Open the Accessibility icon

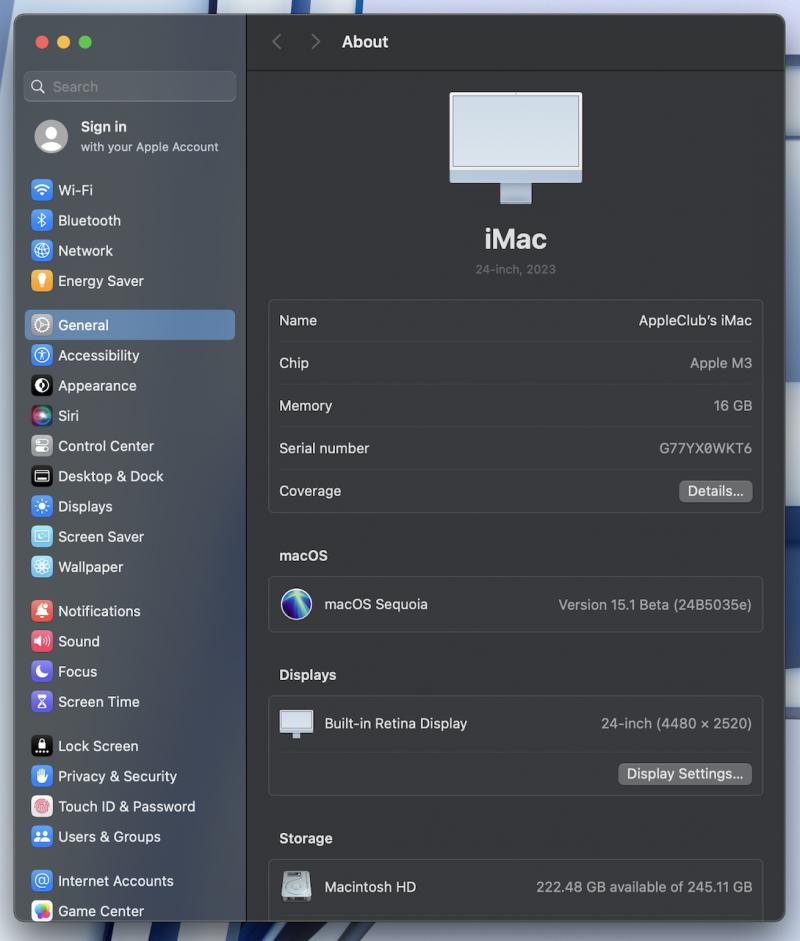point(42,355)
